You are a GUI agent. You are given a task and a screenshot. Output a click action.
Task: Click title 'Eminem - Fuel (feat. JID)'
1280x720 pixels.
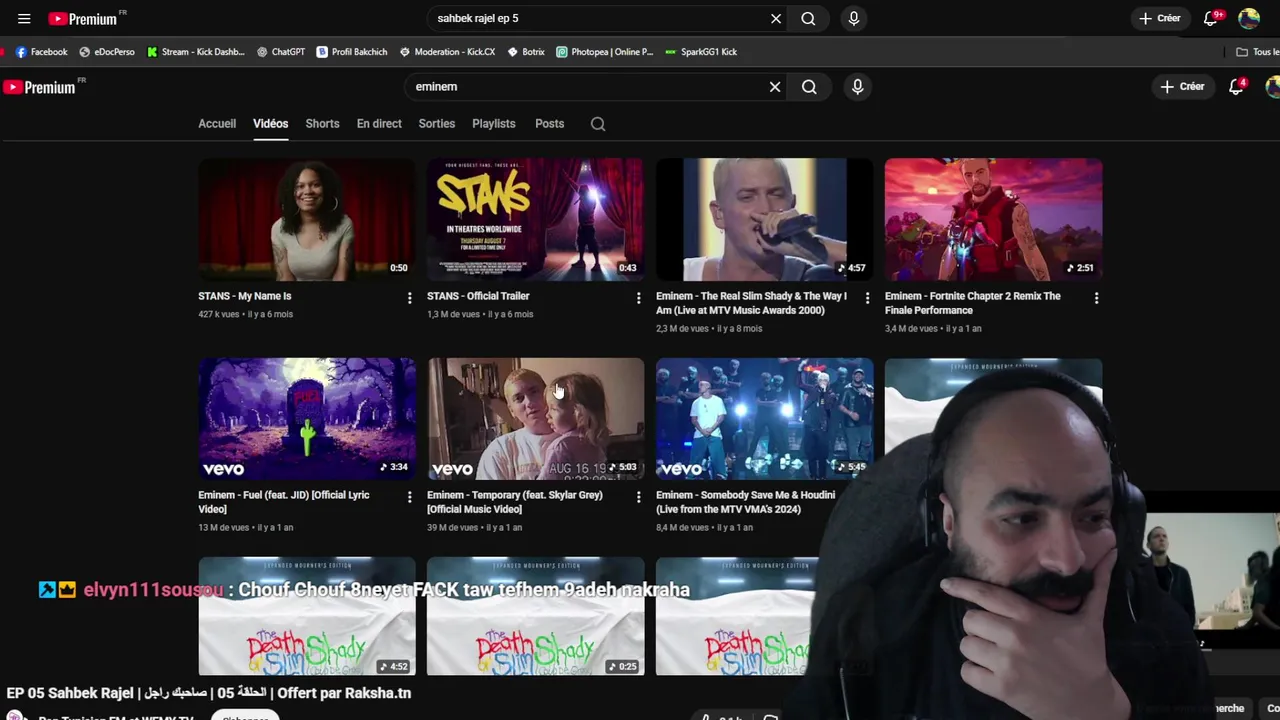[x=284, y=502]
